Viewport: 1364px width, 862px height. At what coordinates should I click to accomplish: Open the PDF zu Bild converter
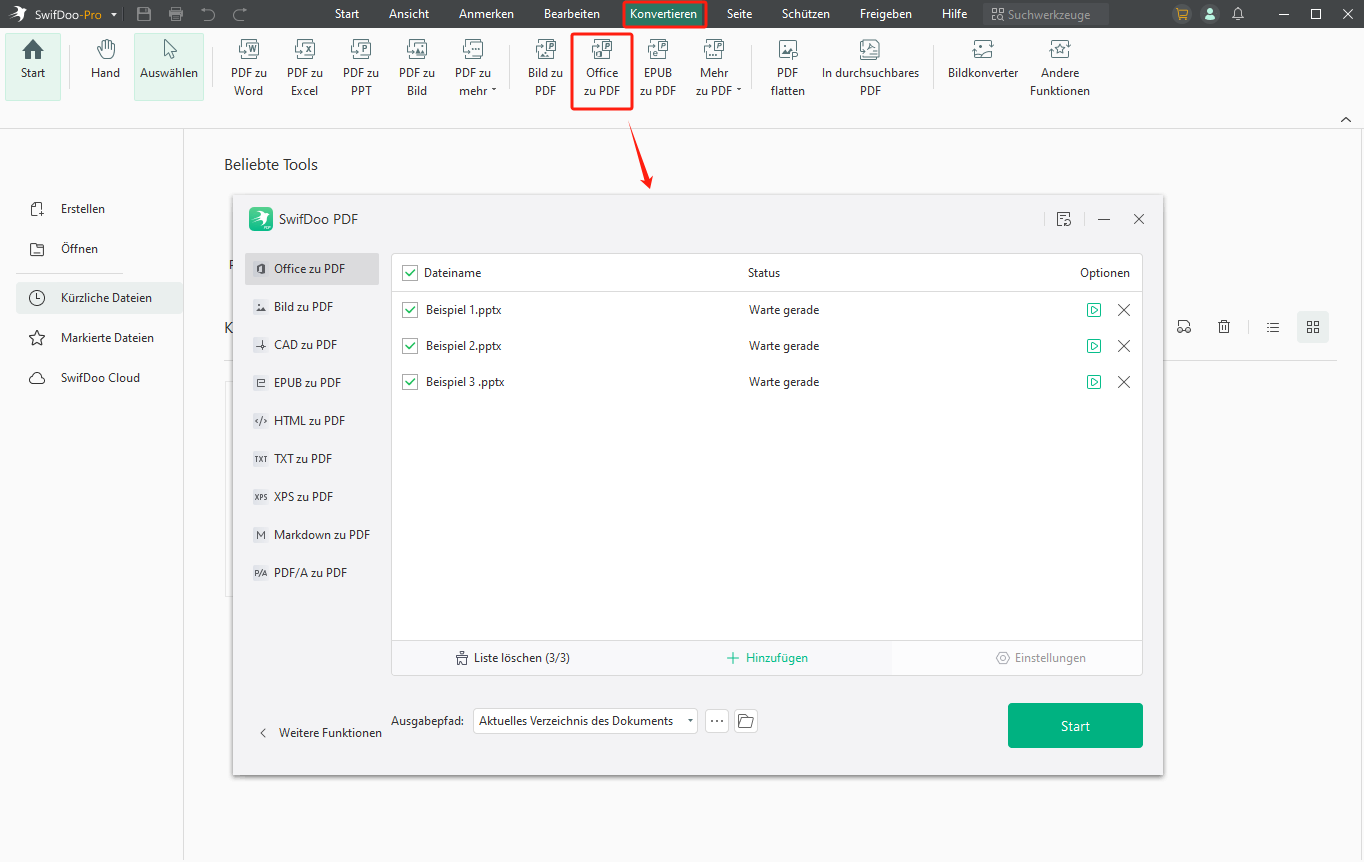point(417,68)
